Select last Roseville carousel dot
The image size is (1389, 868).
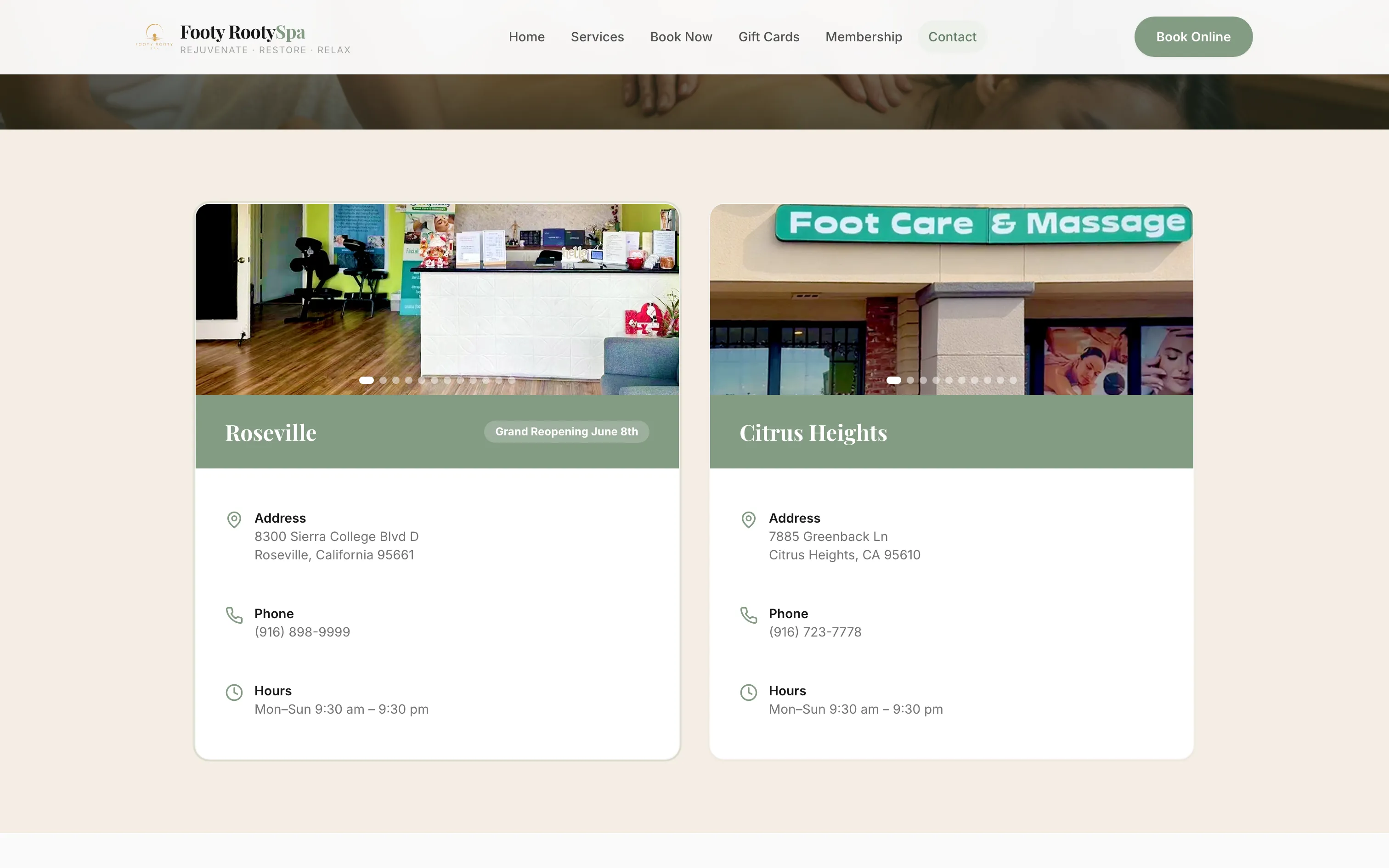pyautogui.click(x=511, y=380)
